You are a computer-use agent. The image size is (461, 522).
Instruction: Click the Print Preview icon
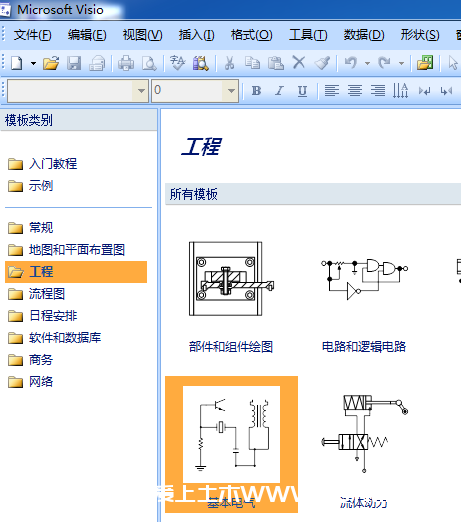(x=149, y=63)
